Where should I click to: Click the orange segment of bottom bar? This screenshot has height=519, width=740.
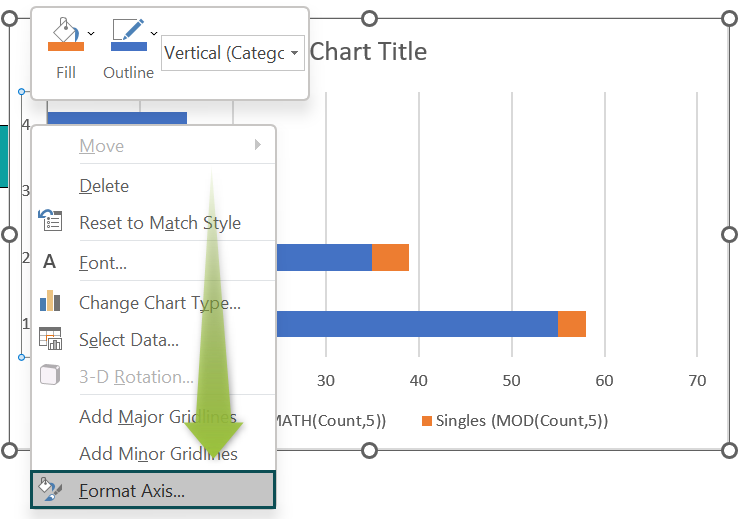[x=571, y=324]
